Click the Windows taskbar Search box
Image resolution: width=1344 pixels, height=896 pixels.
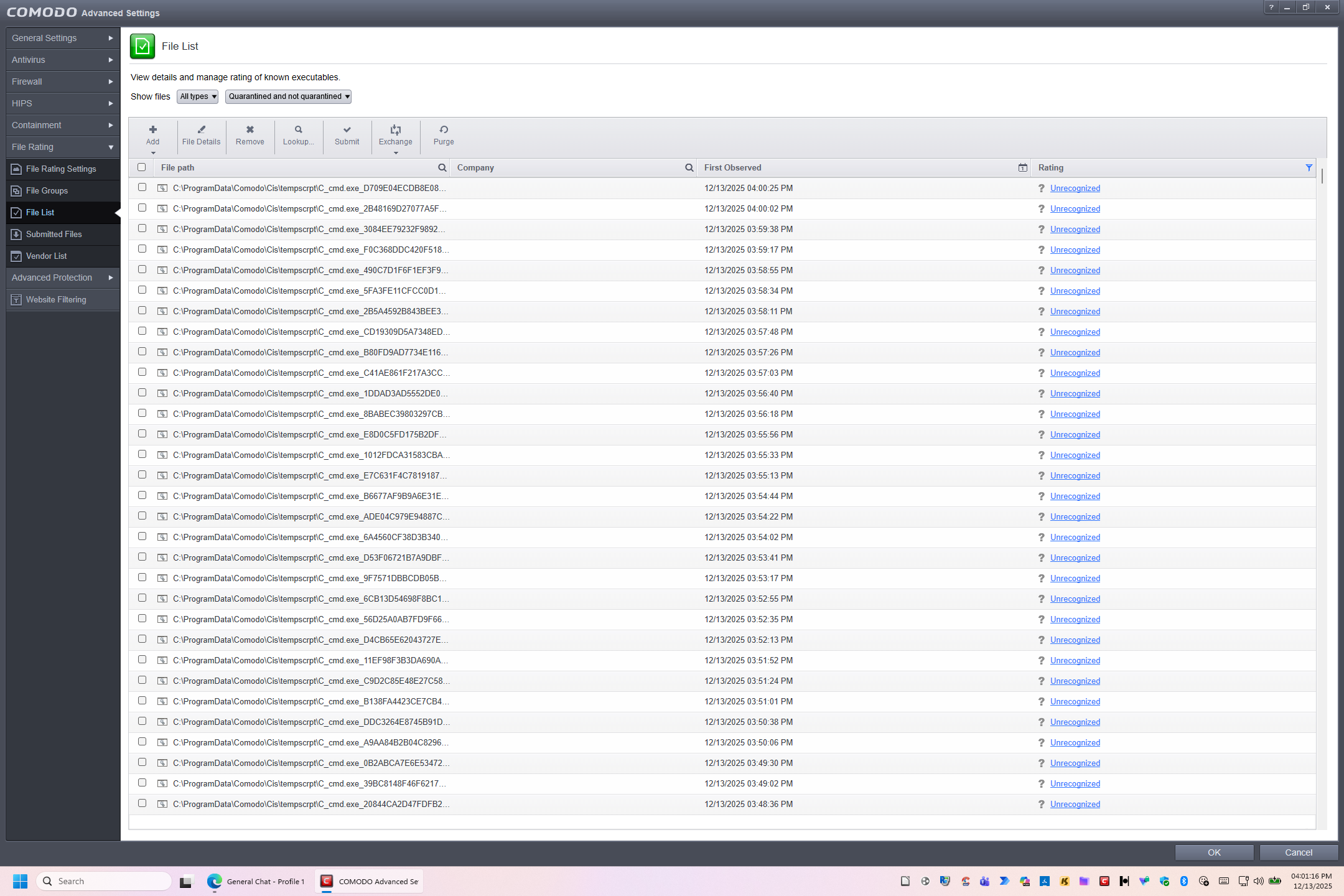[105, 881]
